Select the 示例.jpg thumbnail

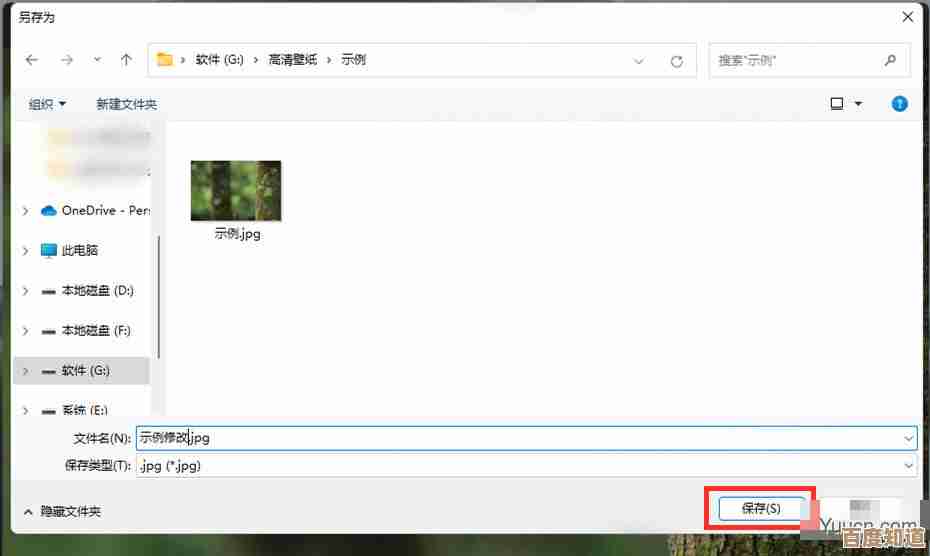pyautogui.click(x=236, y=191)
